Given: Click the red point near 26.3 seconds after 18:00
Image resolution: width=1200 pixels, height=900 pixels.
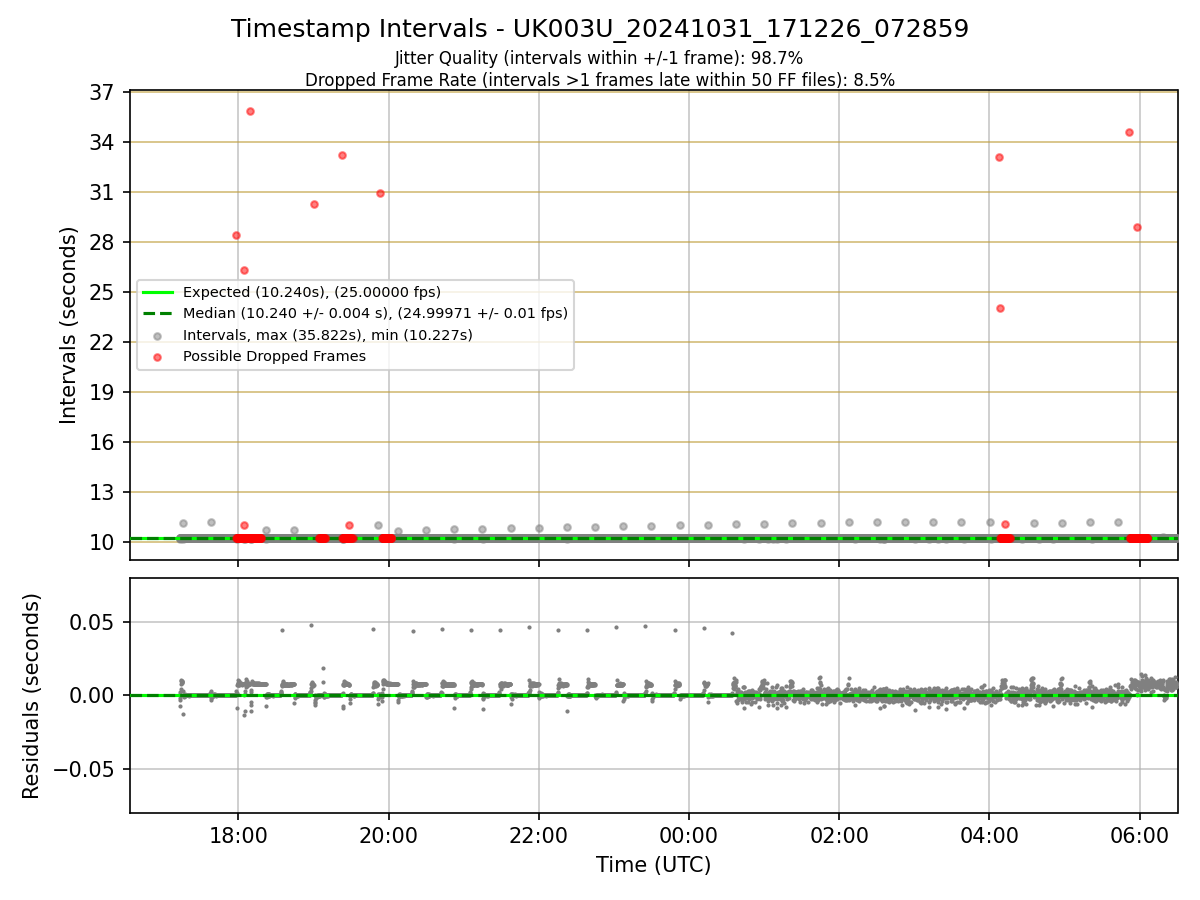Looking at the screenshot, I should point(244,270).
